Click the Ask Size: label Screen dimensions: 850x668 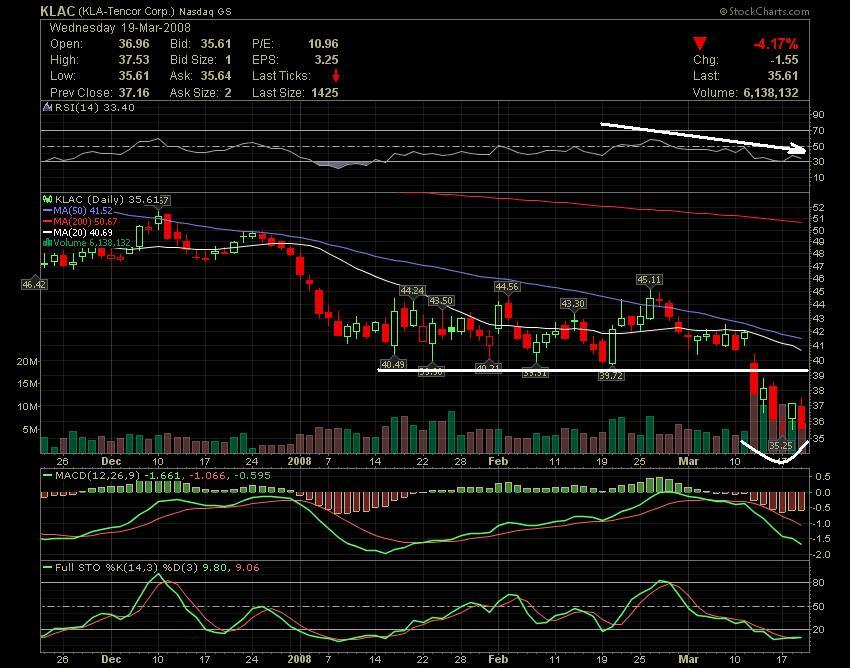(194, 93)
